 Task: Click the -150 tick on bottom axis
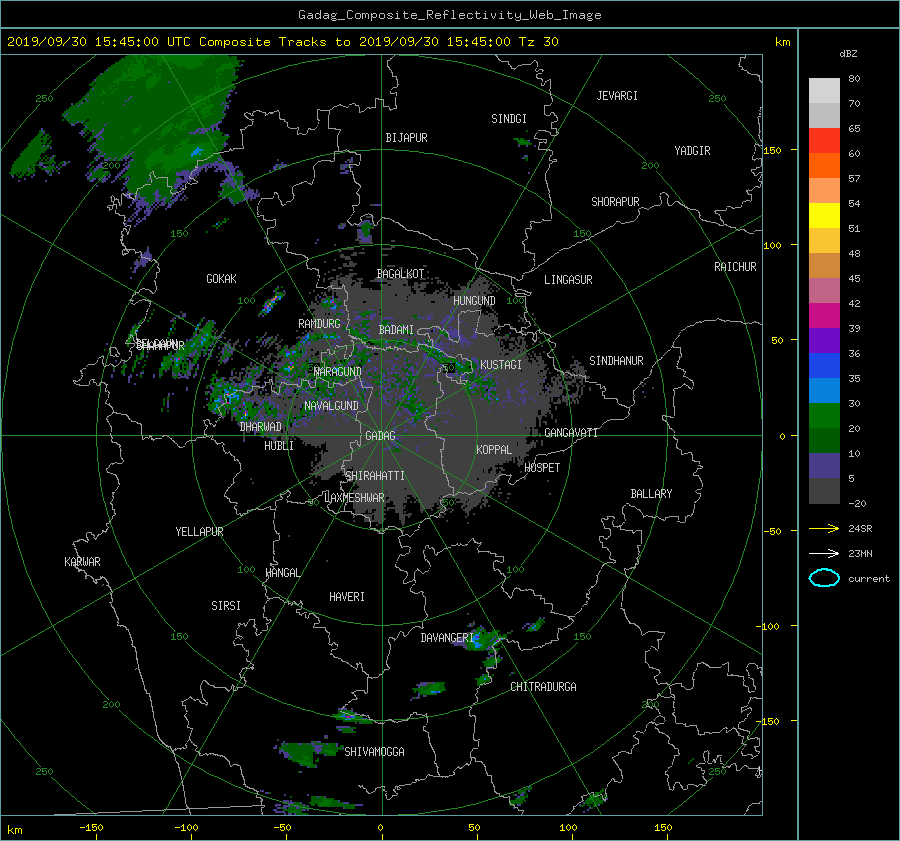[91, 828]
